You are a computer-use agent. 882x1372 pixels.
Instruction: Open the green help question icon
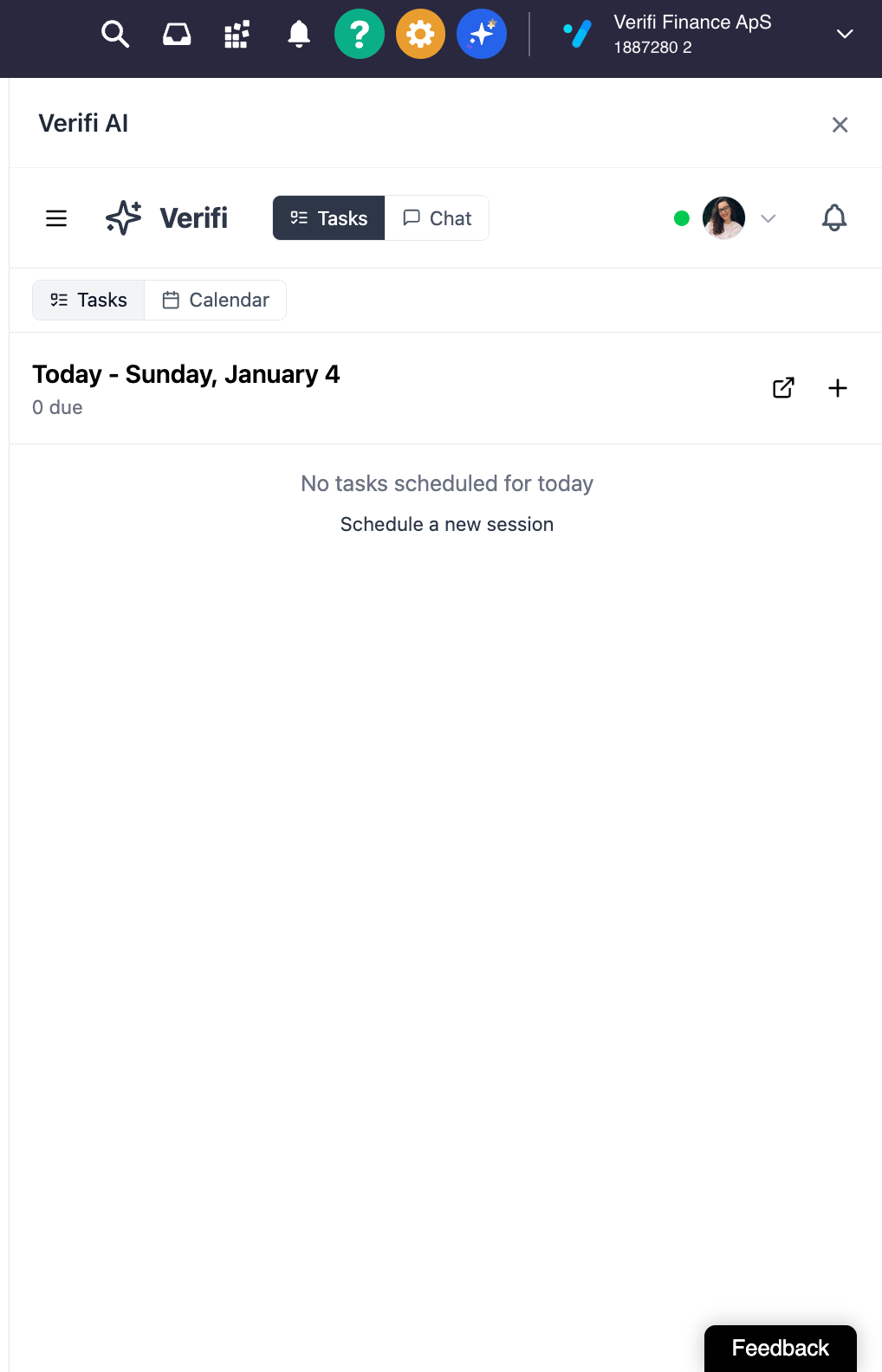point(360,35)
